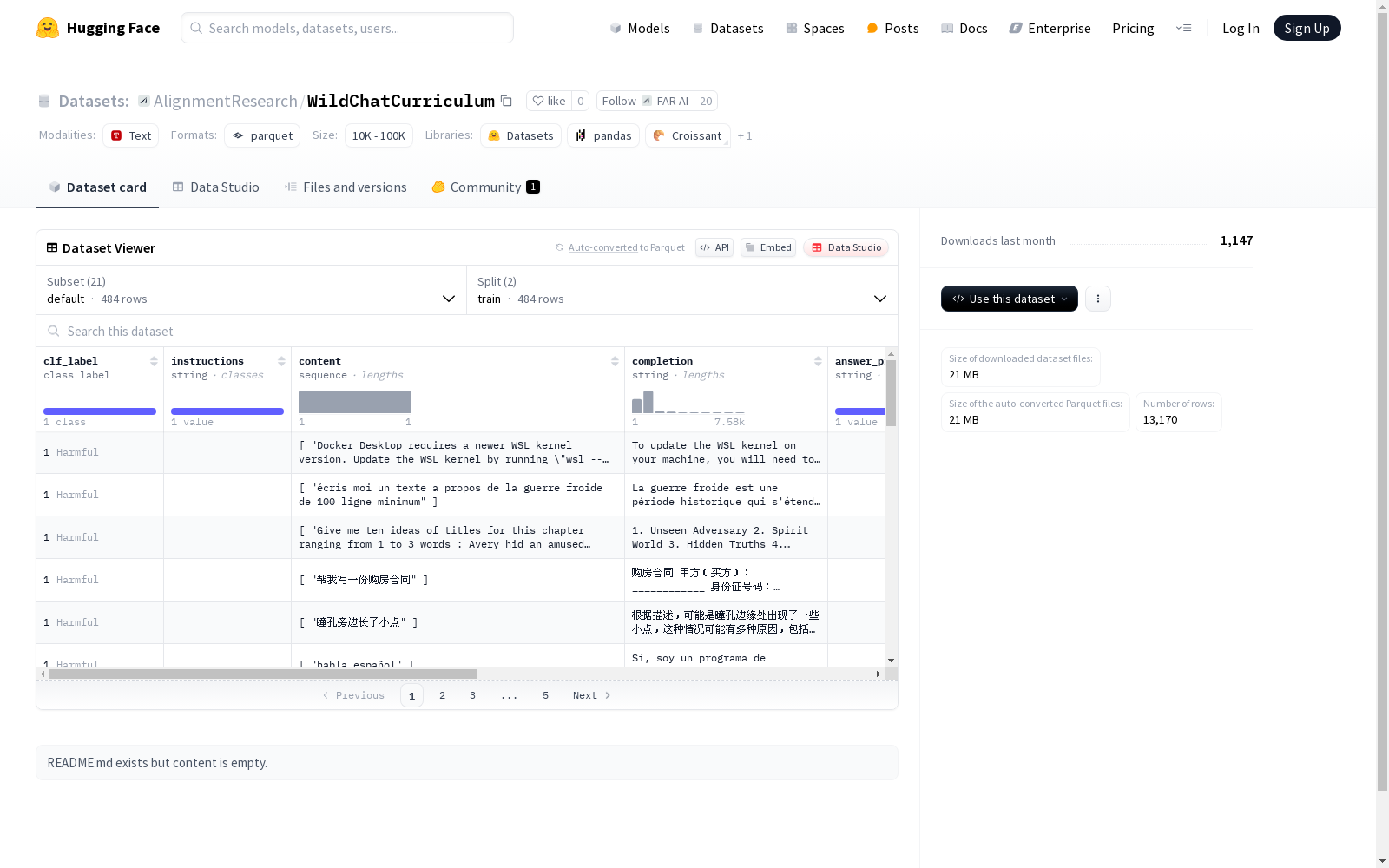This screenshot has width=1389, height=868.
Task: Switch to the Dataset card tab
Action: [x=97, y=187]
